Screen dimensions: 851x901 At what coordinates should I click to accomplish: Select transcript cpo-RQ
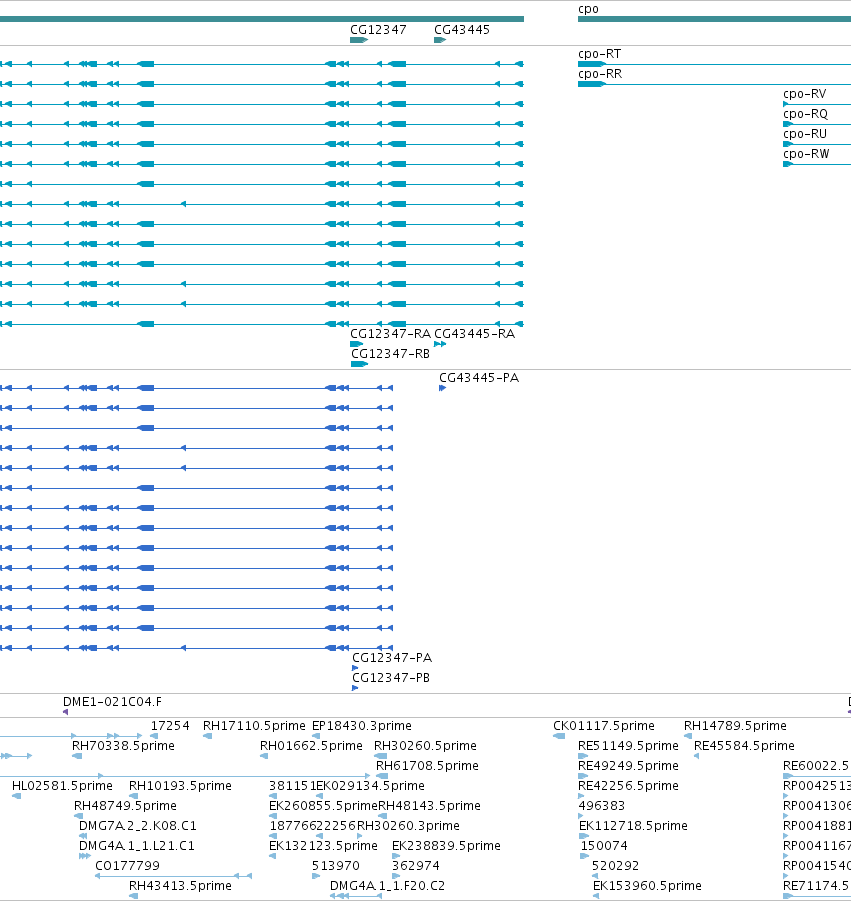805,114
